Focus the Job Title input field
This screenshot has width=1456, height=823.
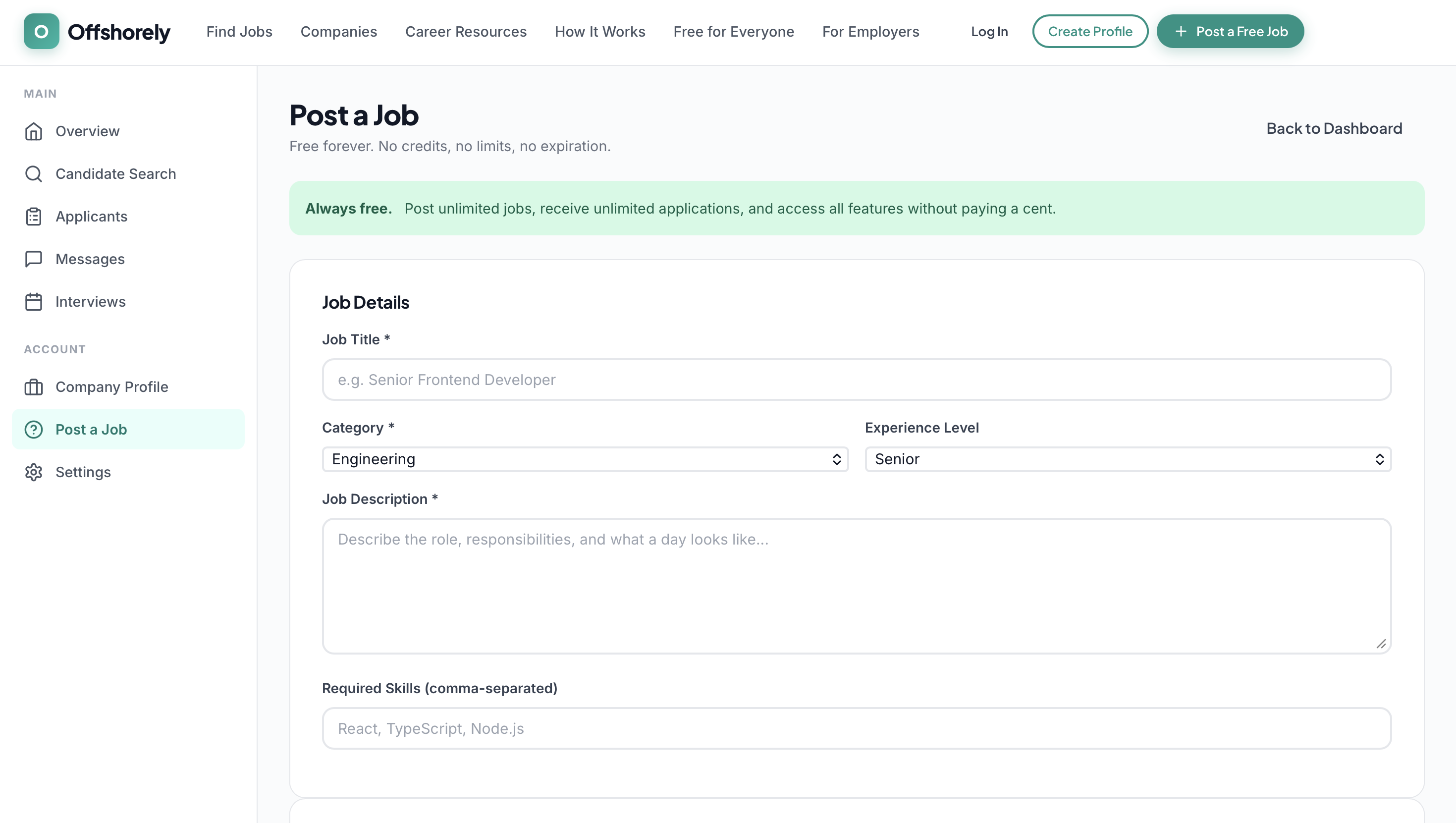pyautogui.click(x=856, y=380)
